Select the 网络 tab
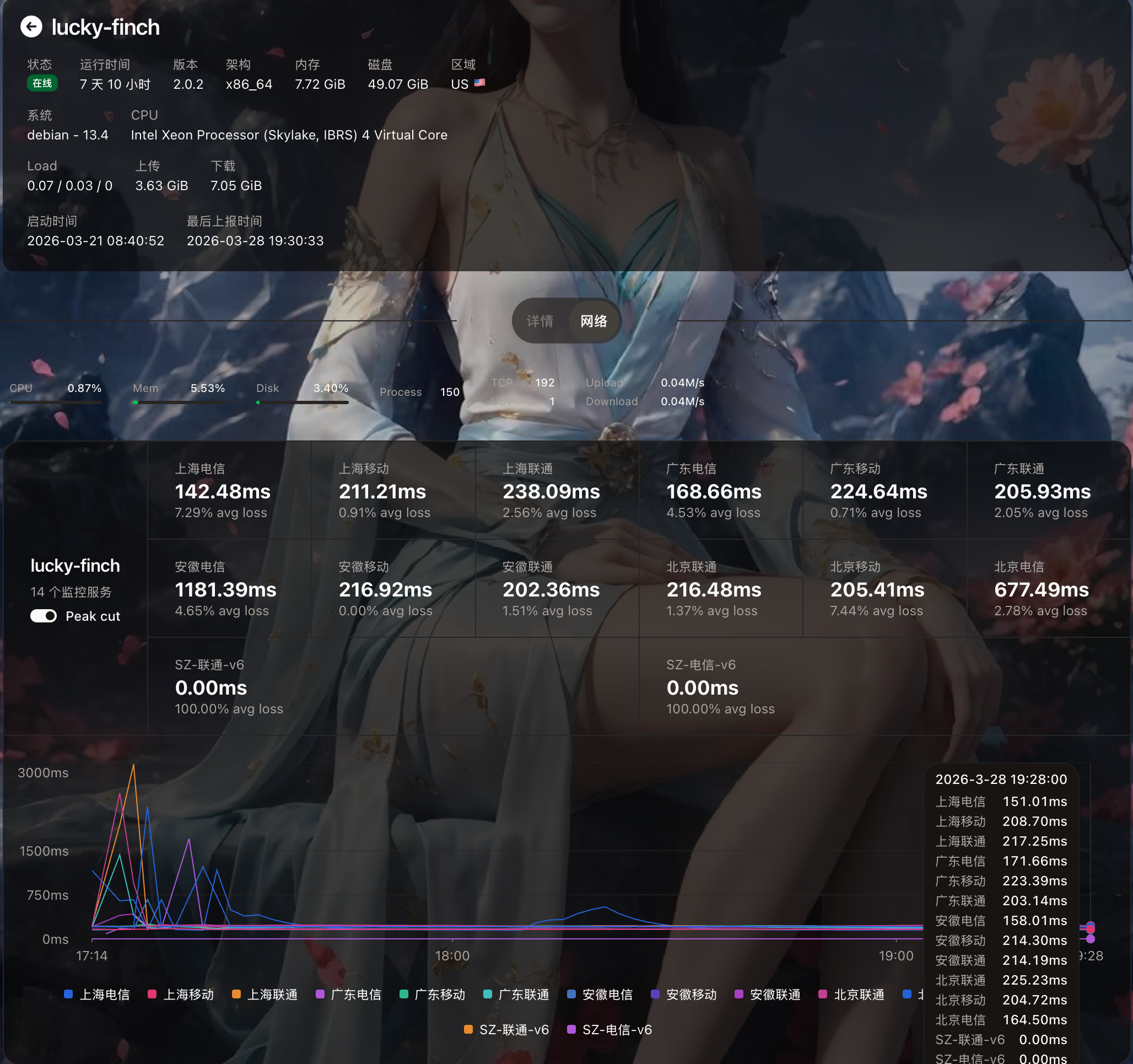The height and width of the screenshot is (1064, 1133). [594, 321]
